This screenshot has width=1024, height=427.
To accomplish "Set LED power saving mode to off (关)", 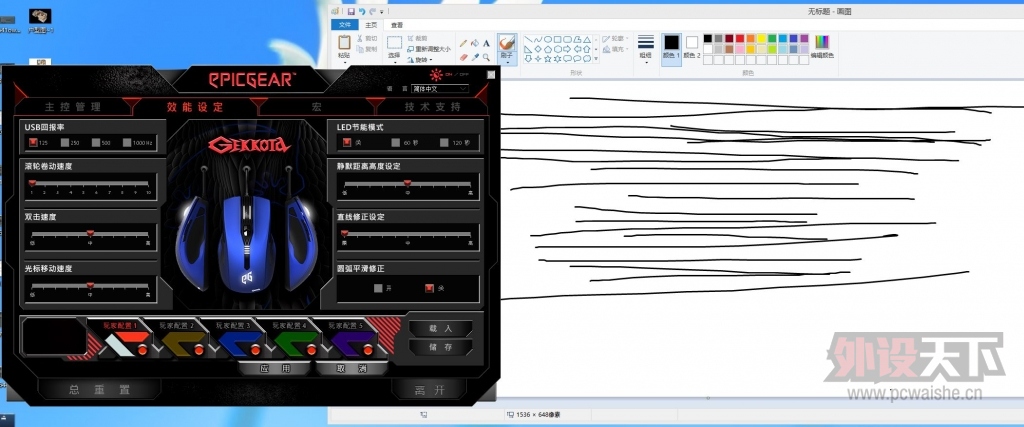I will (347, 142).
